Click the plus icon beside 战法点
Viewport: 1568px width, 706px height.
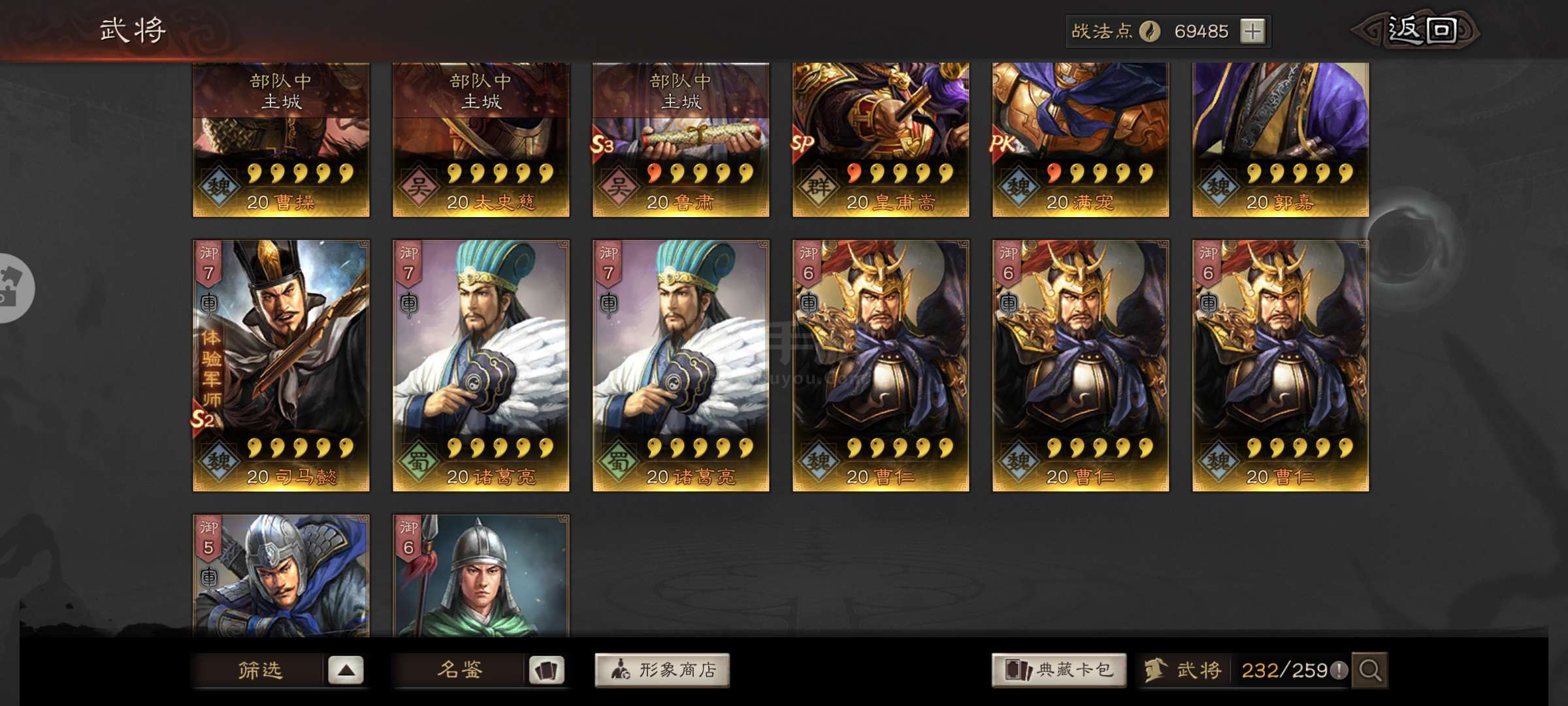click(x=1252, y=31)
